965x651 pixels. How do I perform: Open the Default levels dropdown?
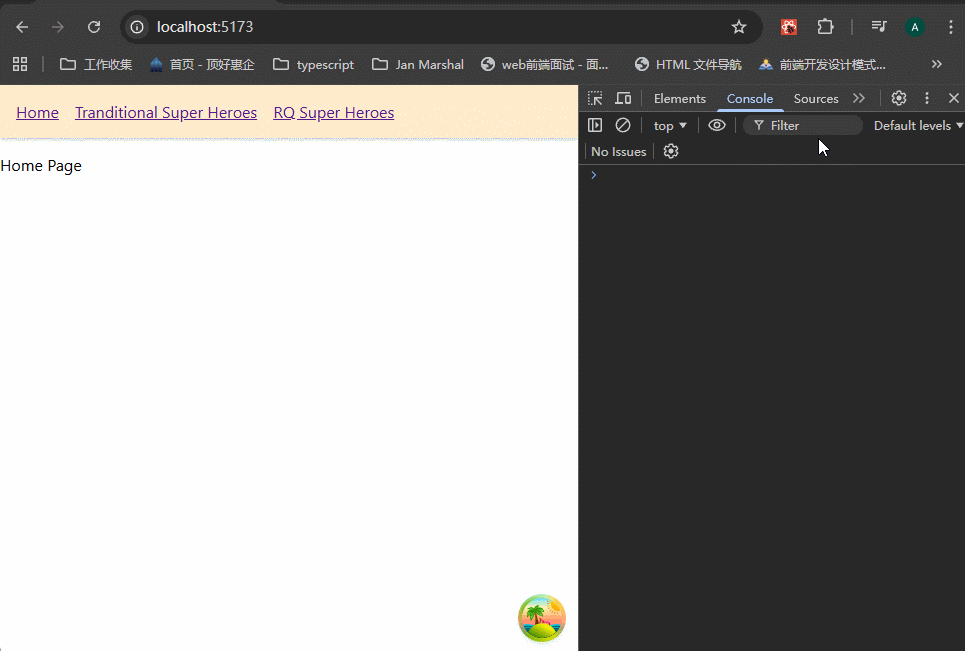tap(918, 125)
